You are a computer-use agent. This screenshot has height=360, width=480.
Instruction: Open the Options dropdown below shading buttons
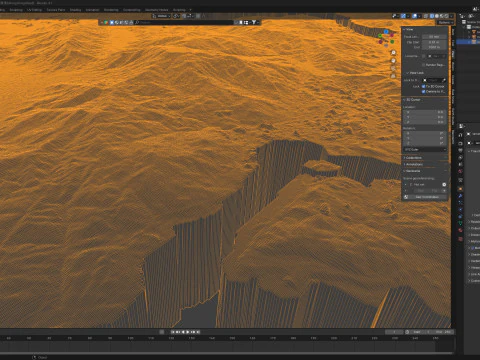click(x=446, y=22)
